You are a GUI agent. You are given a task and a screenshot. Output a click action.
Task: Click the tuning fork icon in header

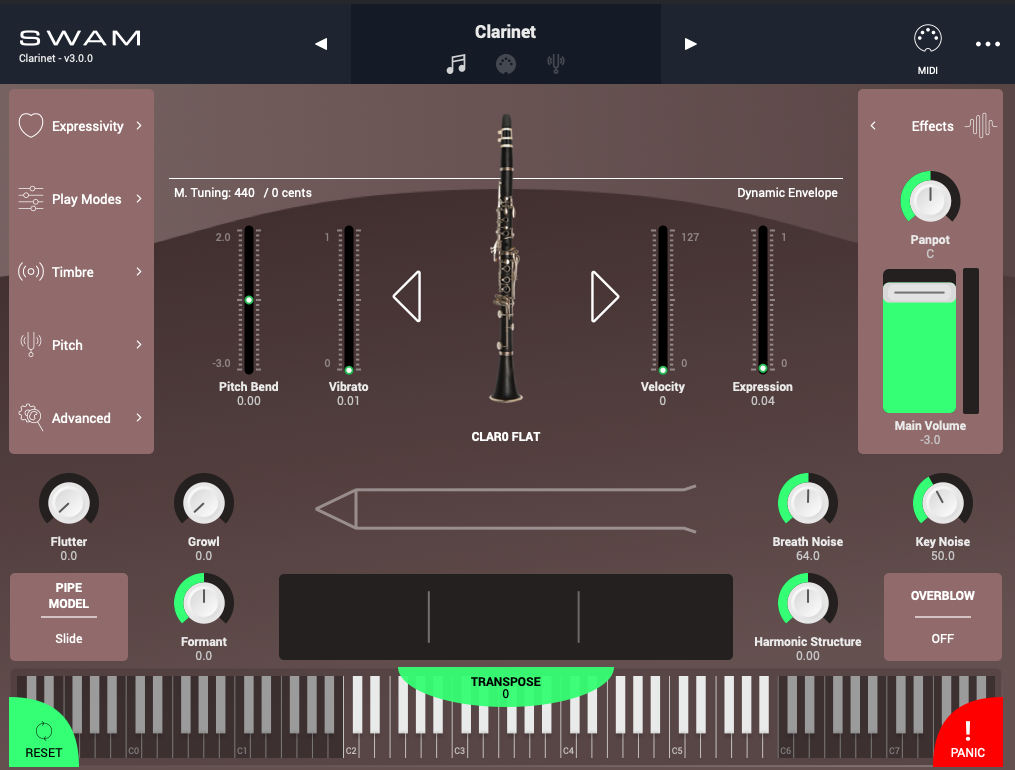tap(556, 65)
